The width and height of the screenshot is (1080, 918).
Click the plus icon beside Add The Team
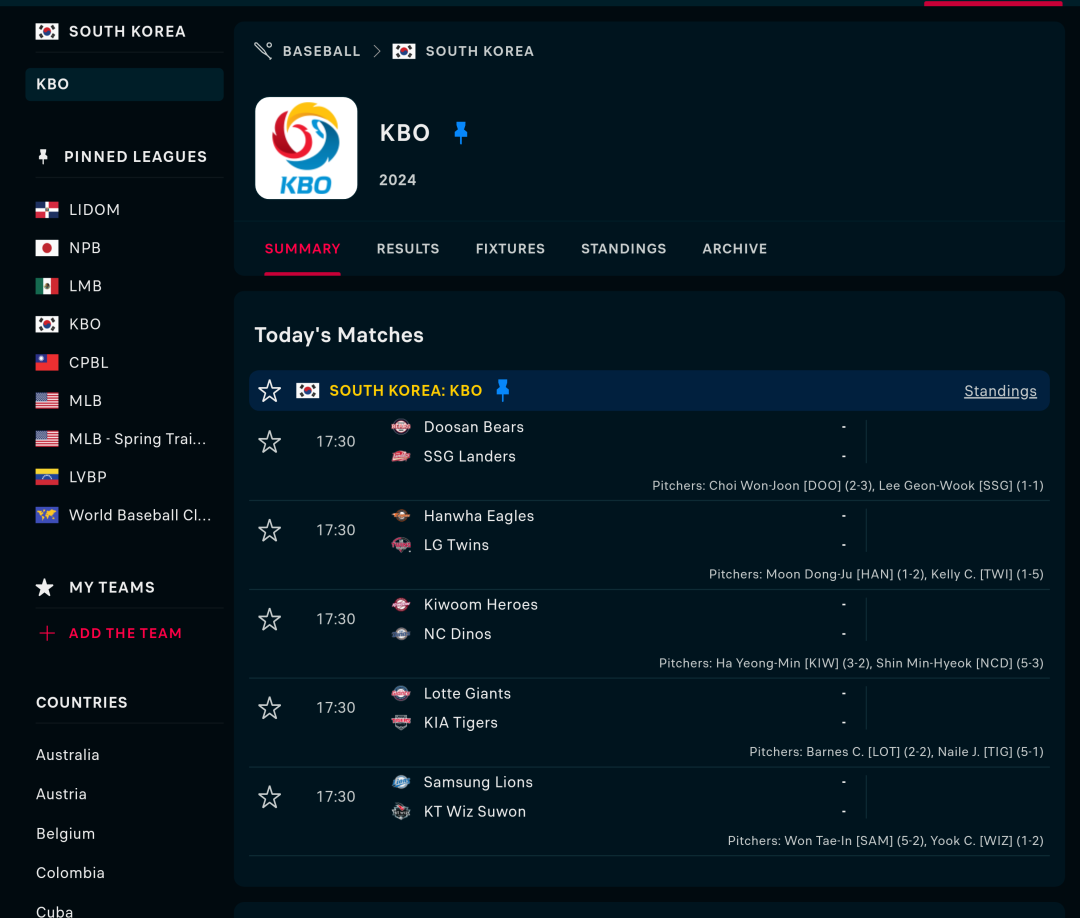click(x=47, y=634)
